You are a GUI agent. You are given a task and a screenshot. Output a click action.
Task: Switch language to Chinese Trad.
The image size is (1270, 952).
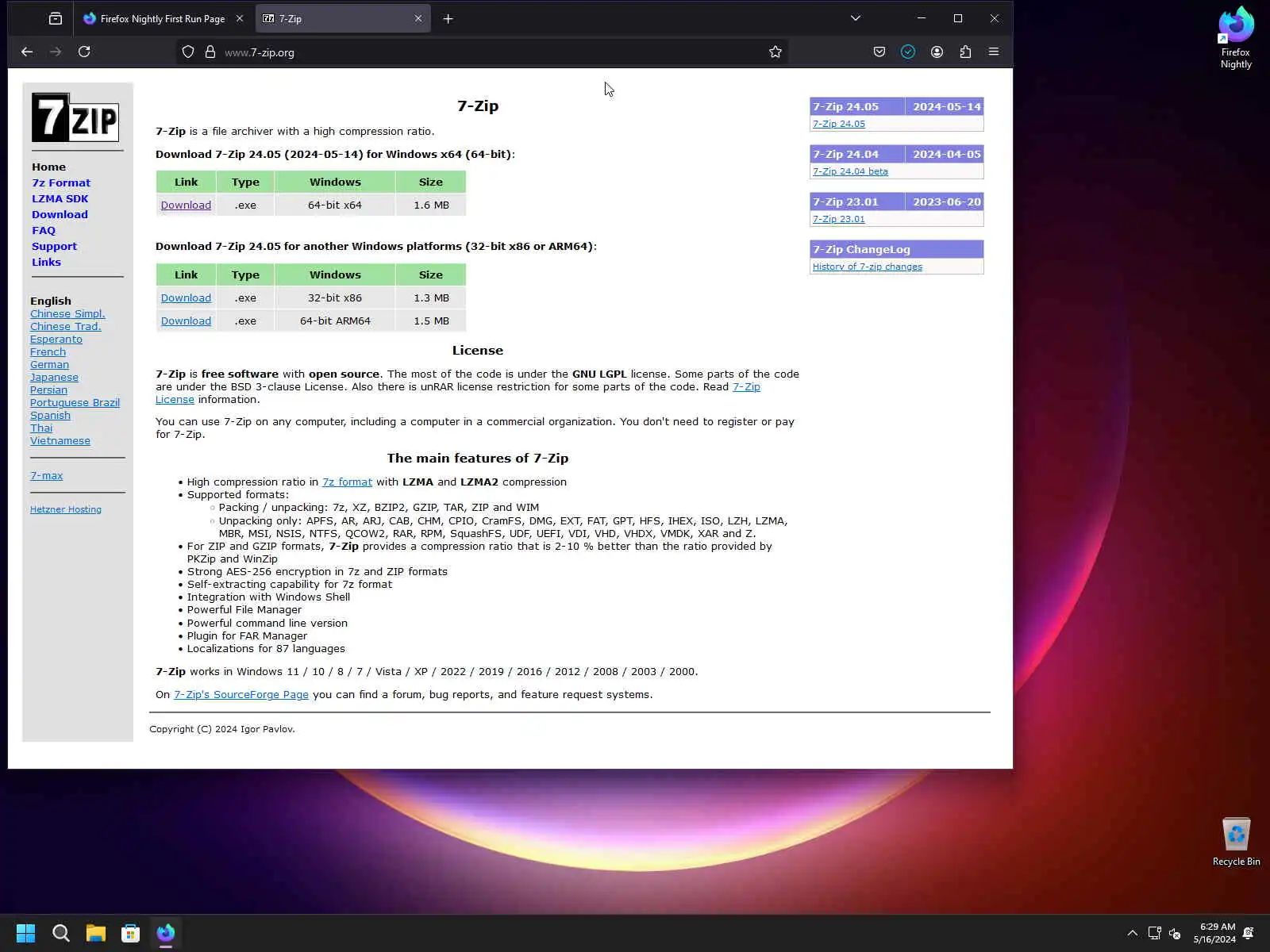click(x=66, y=326)
